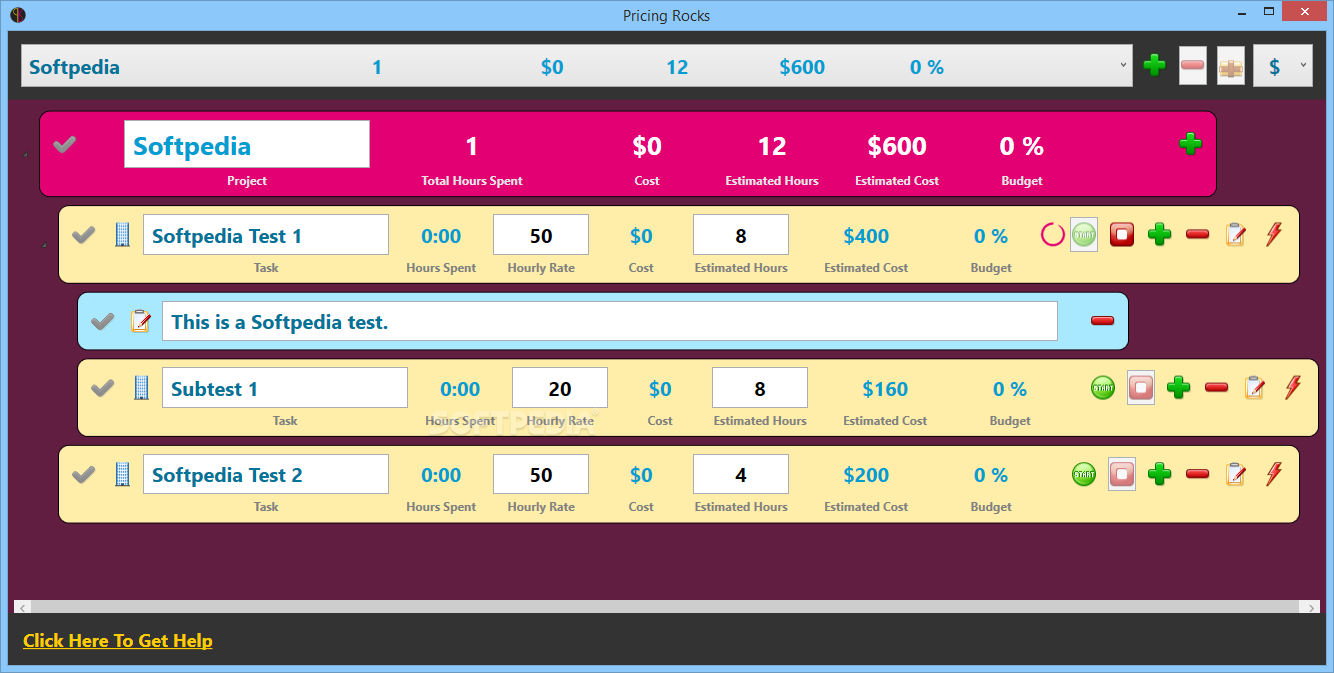Edit estimated hours of Softpedia Test 1
Image resolution: width=1334 pixels, height=673 pixels.
pyautogui.click(x=741, y=235)
